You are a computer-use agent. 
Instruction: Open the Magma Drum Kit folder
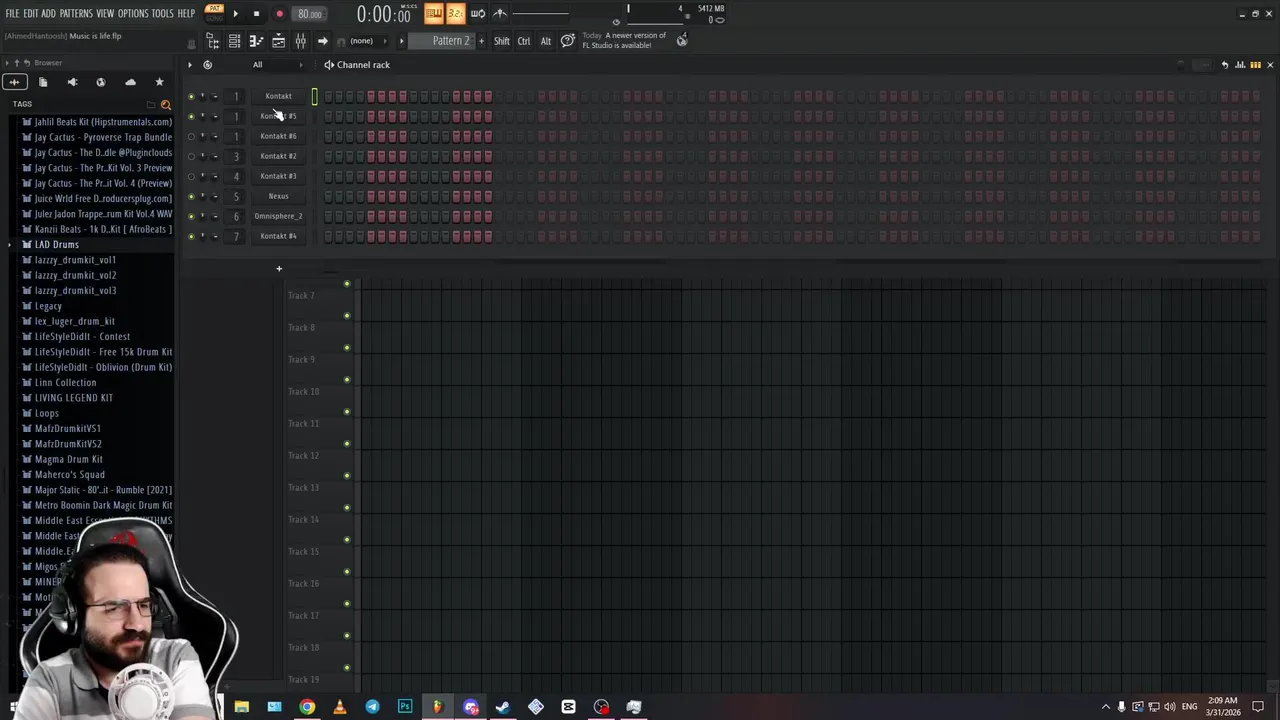(69, 459)
